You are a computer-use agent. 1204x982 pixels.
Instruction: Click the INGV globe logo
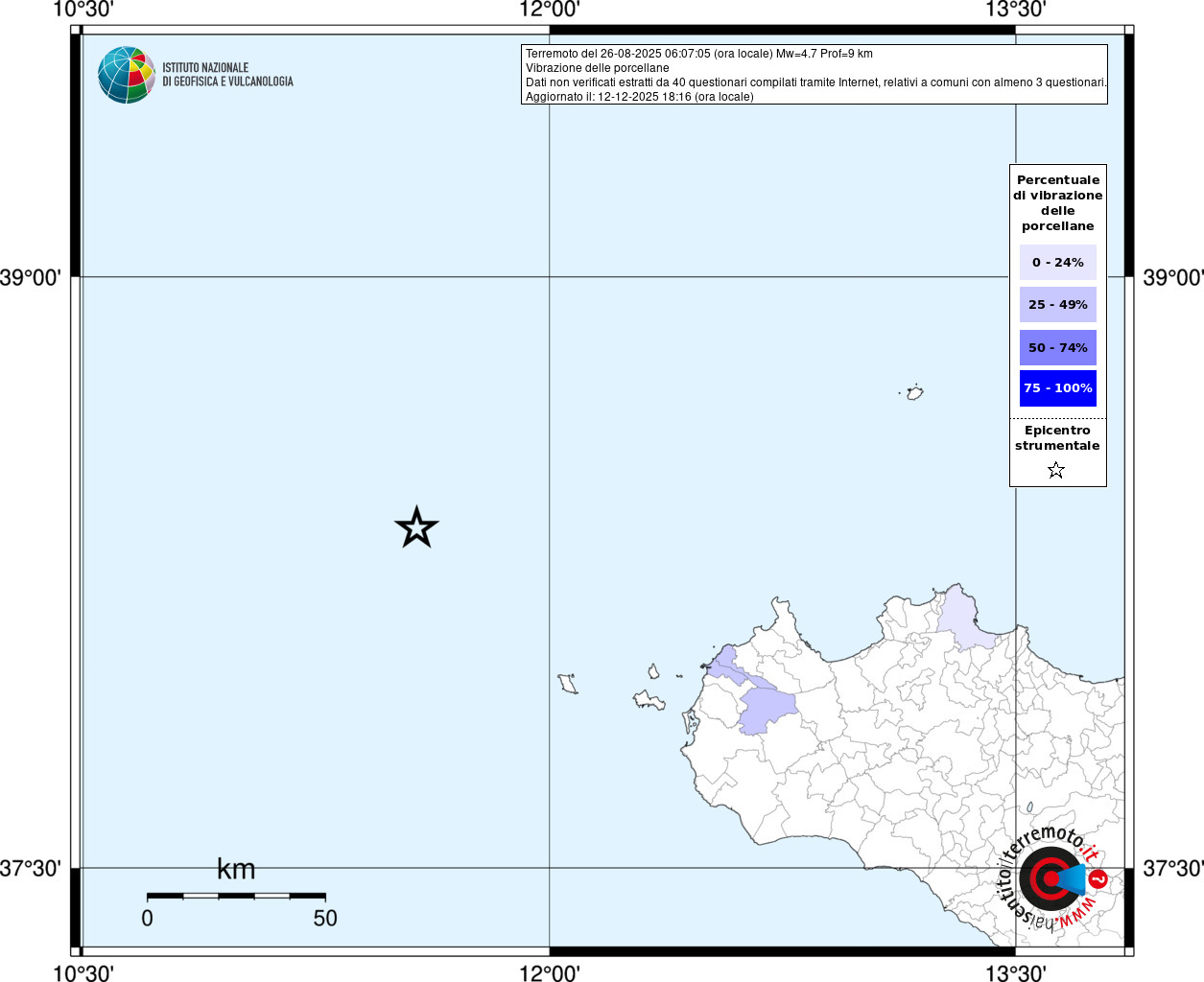point(126,75)
